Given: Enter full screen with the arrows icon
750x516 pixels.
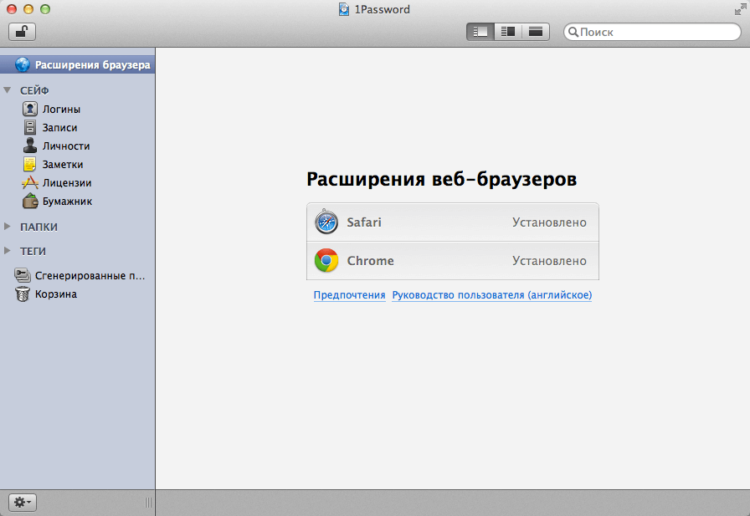Looking at the screenshot, I should pos(740,9).
